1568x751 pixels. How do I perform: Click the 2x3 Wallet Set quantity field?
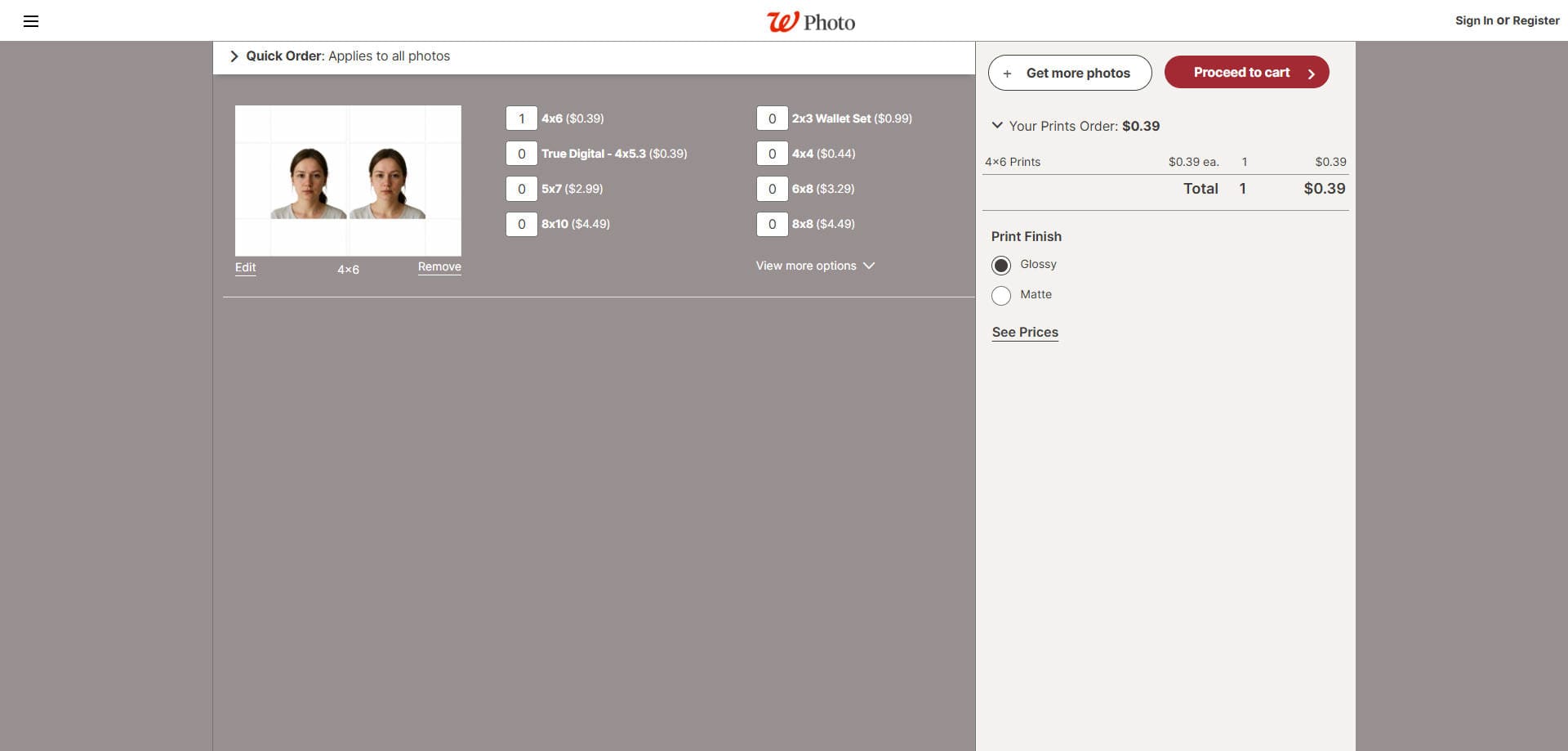772,118
